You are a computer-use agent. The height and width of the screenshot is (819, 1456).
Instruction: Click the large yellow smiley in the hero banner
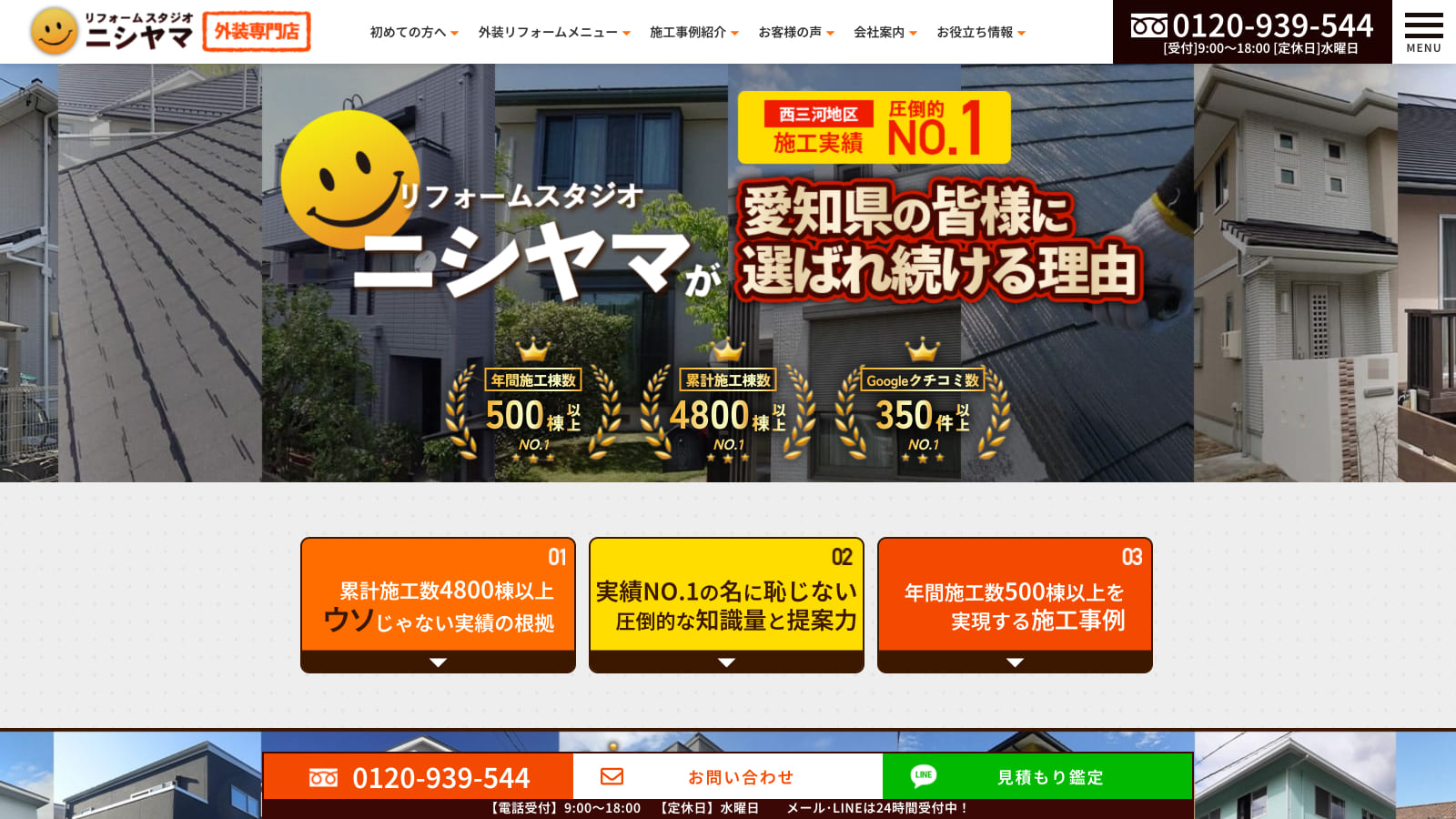tap(350, 180)
